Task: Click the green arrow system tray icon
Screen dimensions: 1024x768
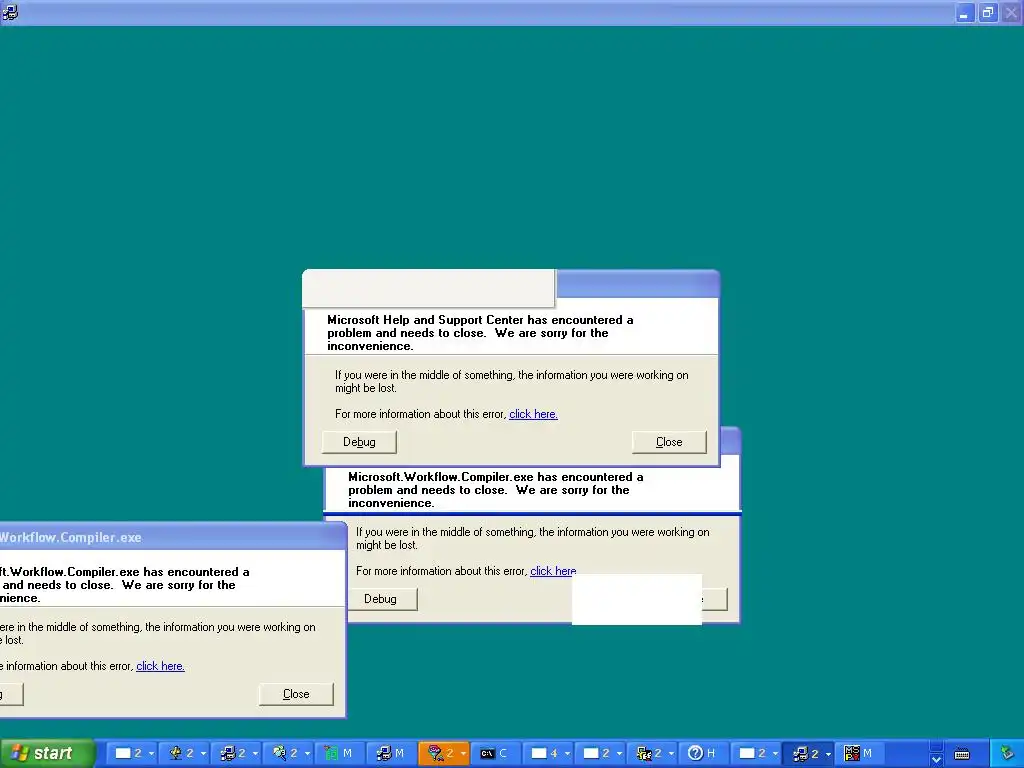Action: tap(1007, 754)
